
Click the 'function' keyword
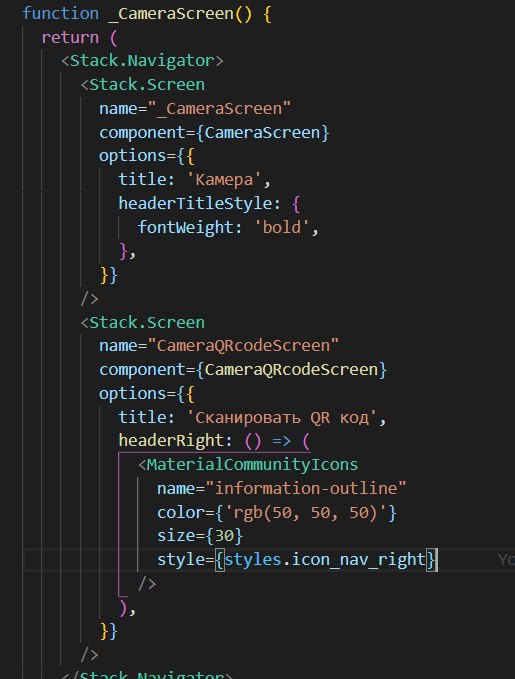(x=61, y=13)
